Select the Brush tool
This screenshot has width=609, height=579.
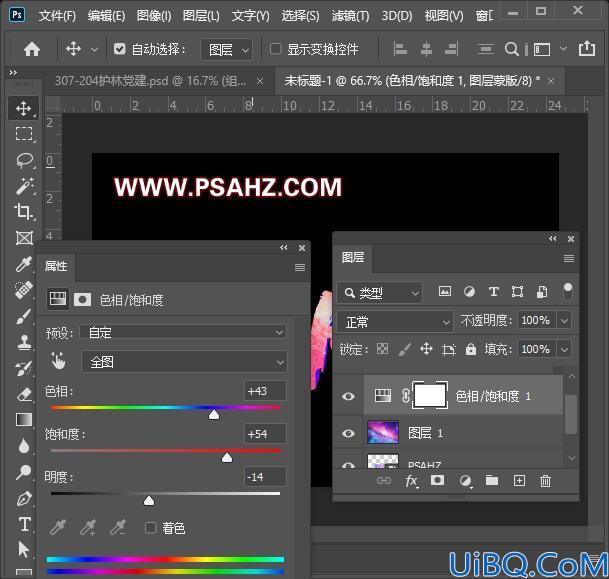tap(24, 316)
